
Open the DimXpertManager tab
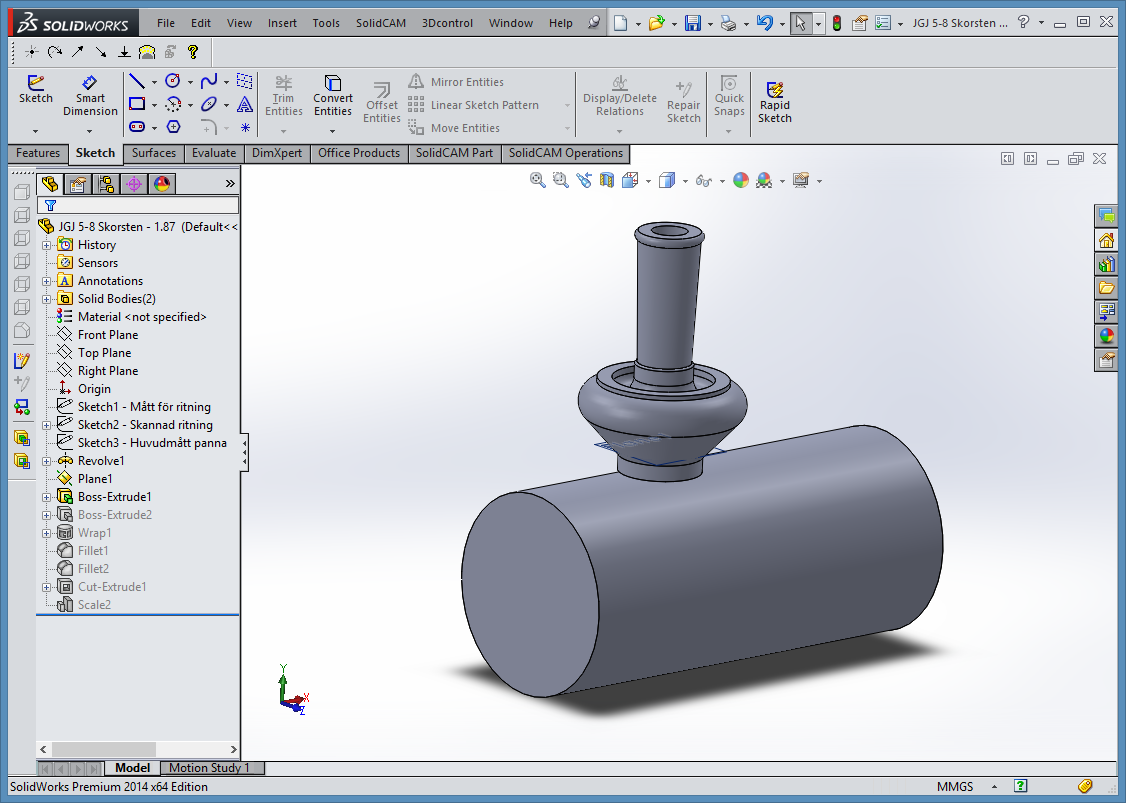(134, 184)
